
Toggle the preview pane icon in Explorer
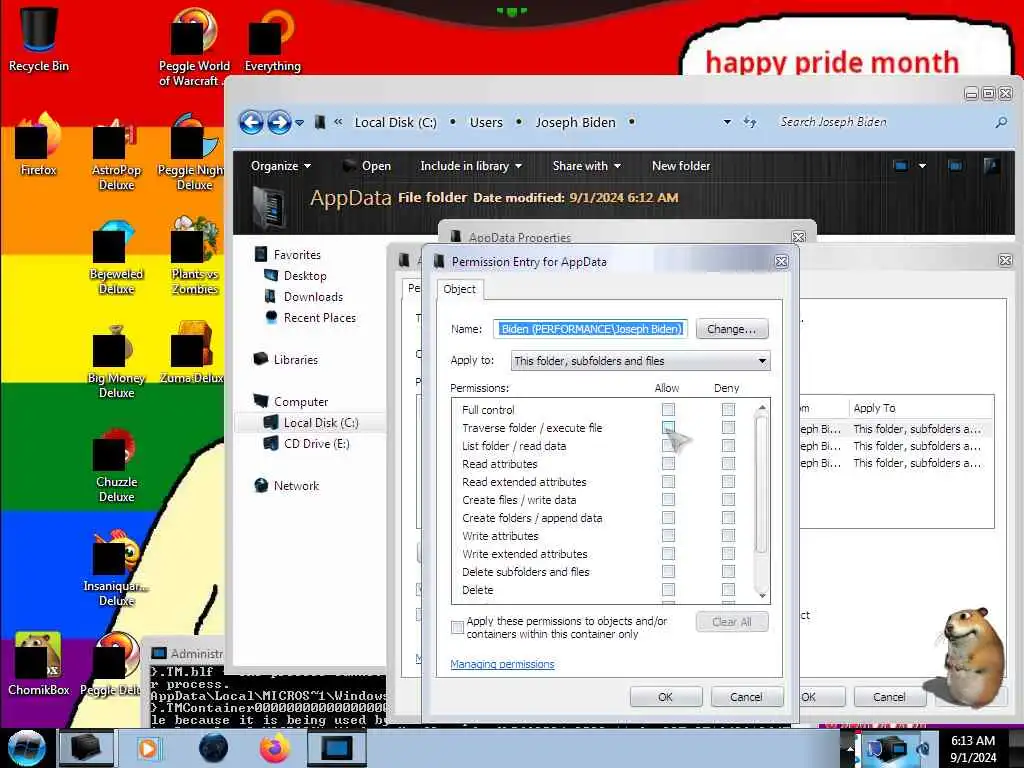[955, 166]
